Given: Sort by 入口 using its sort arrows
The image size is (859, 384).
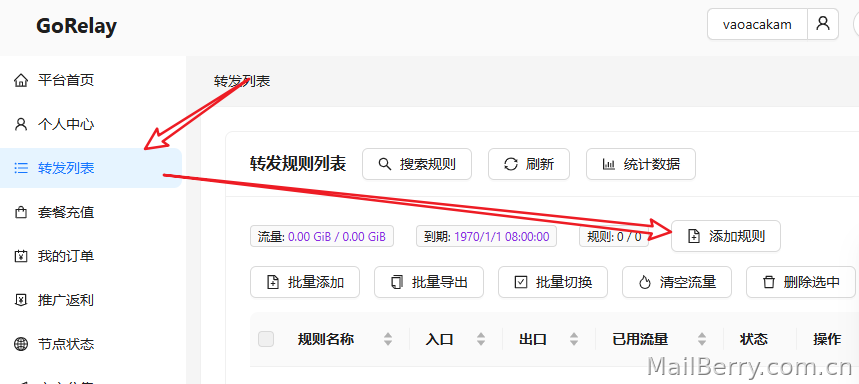Looking at the screenshot, I should click(480, 339).
